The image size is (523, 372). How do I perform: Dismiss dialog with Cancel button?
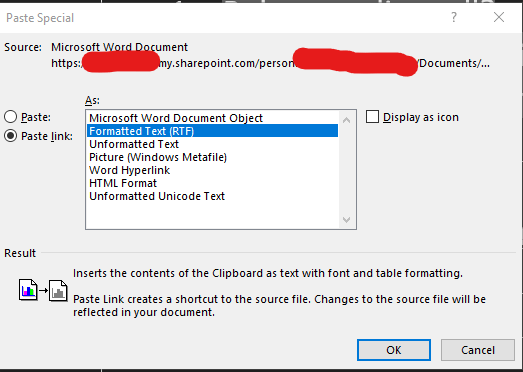point(478,350)
